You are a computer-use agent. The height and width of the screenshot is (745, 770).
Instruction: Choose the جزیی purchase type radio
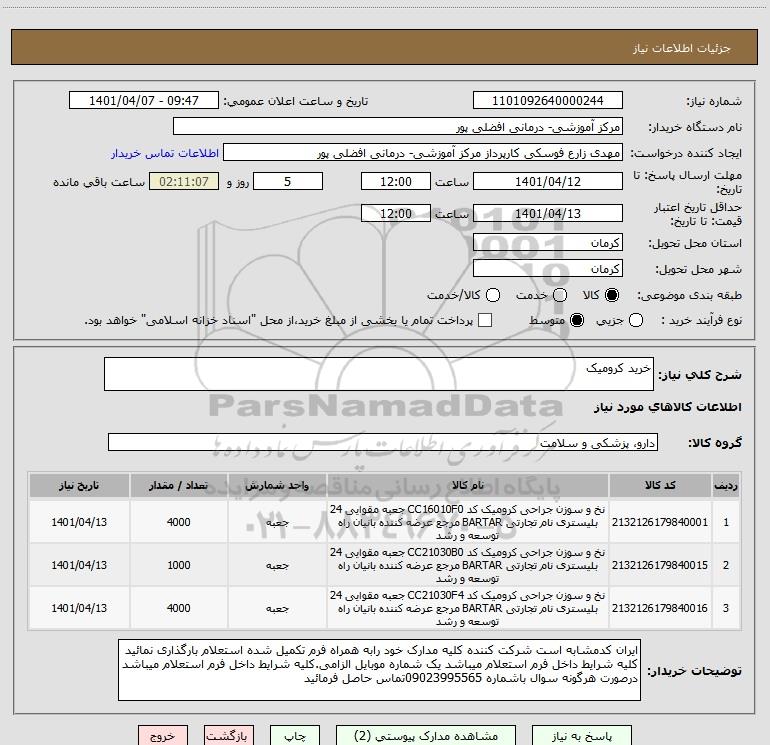[x=635, y=320]
